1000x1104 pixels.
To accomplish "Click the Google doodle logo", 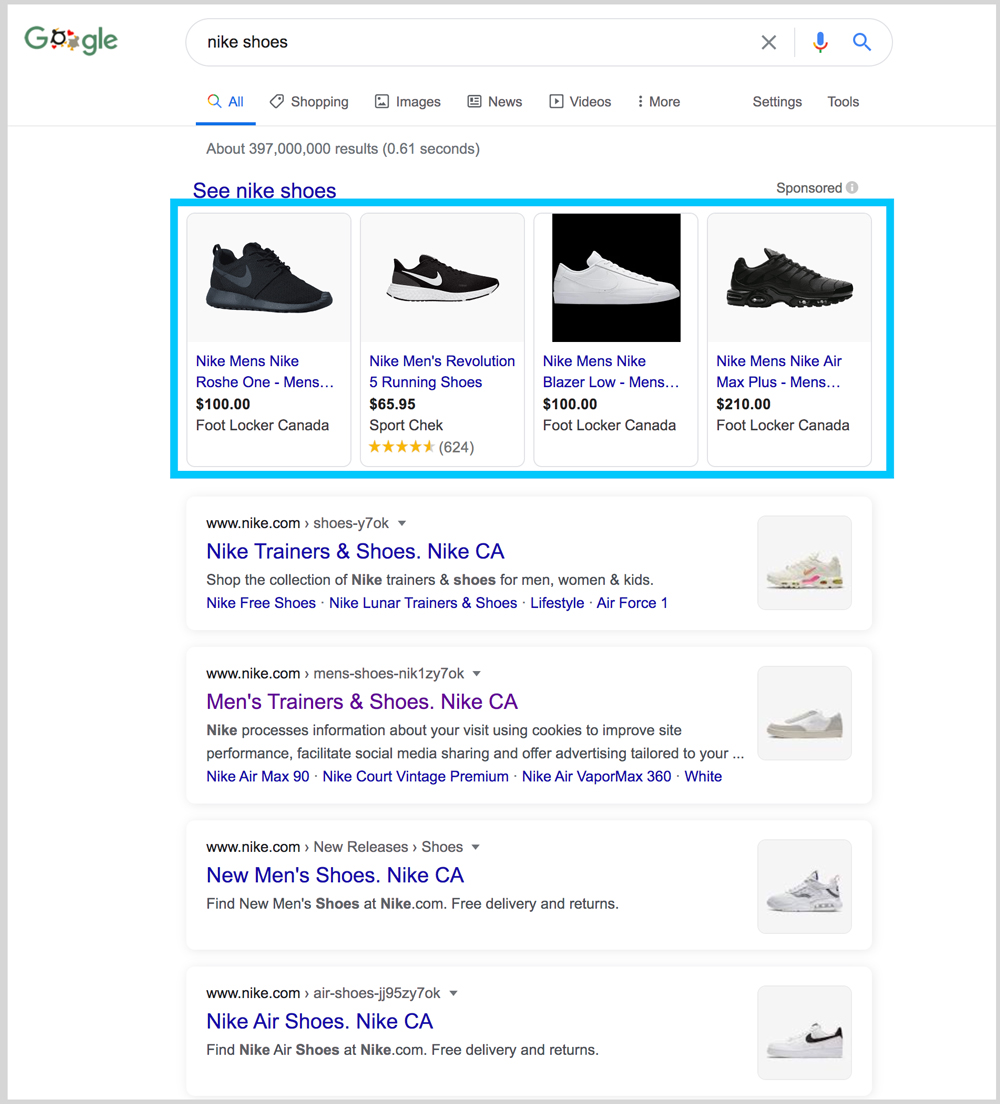I will click(71, 40).
